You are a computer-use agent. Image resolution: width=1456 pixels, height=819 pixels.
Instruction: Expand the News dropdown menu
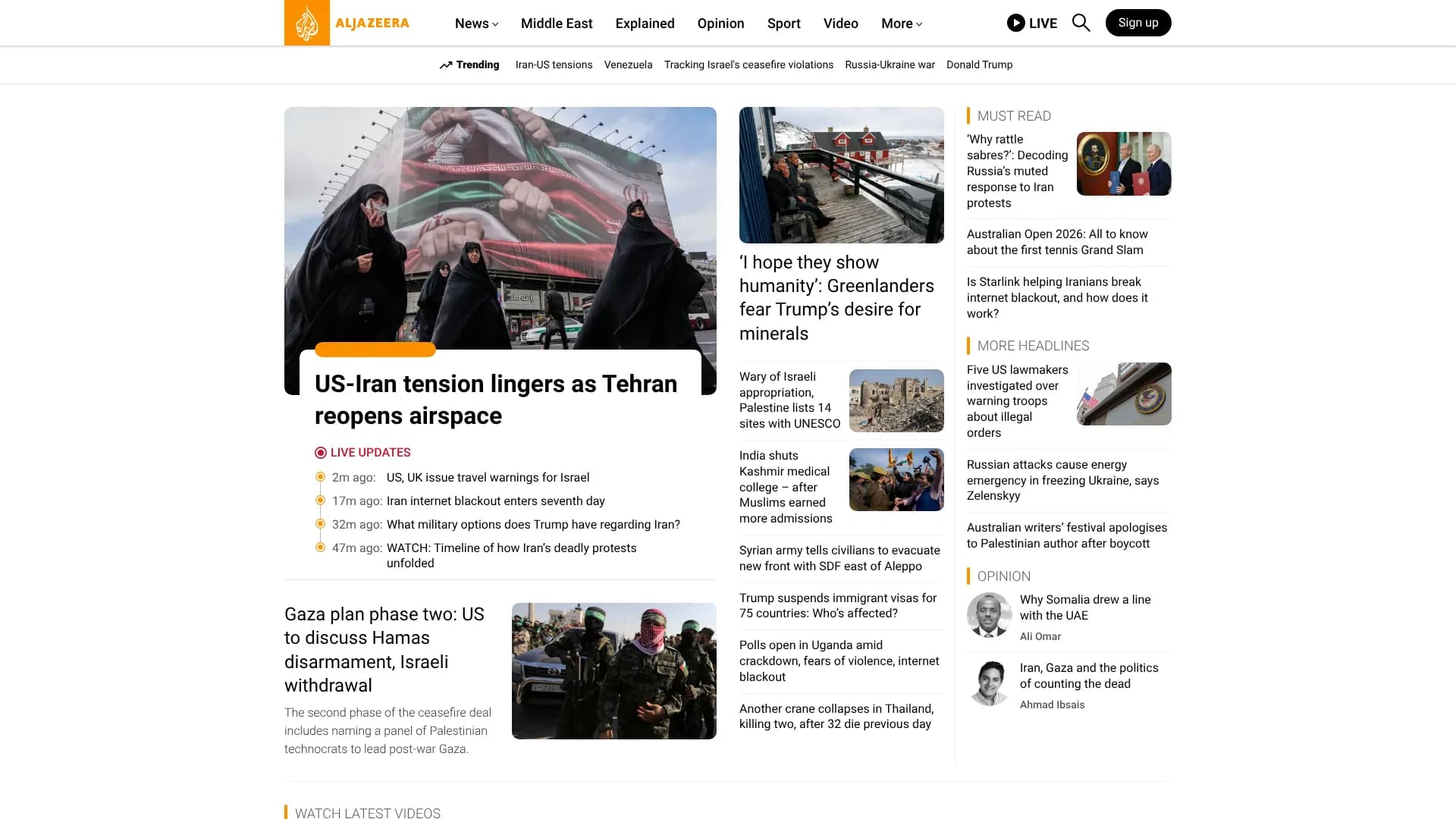point(476,24)
